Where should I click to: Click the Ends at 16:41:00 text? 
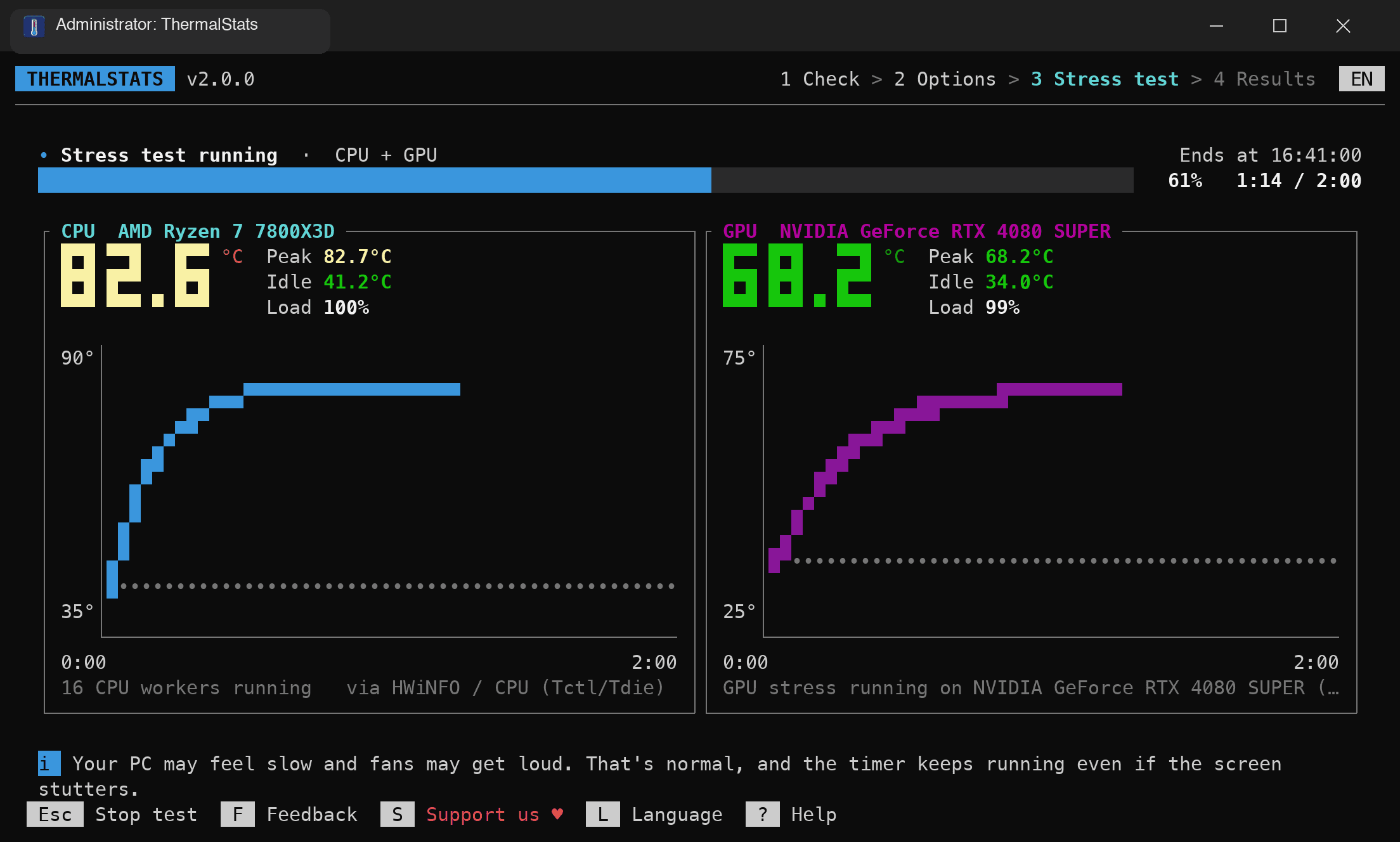[1271, 155]
